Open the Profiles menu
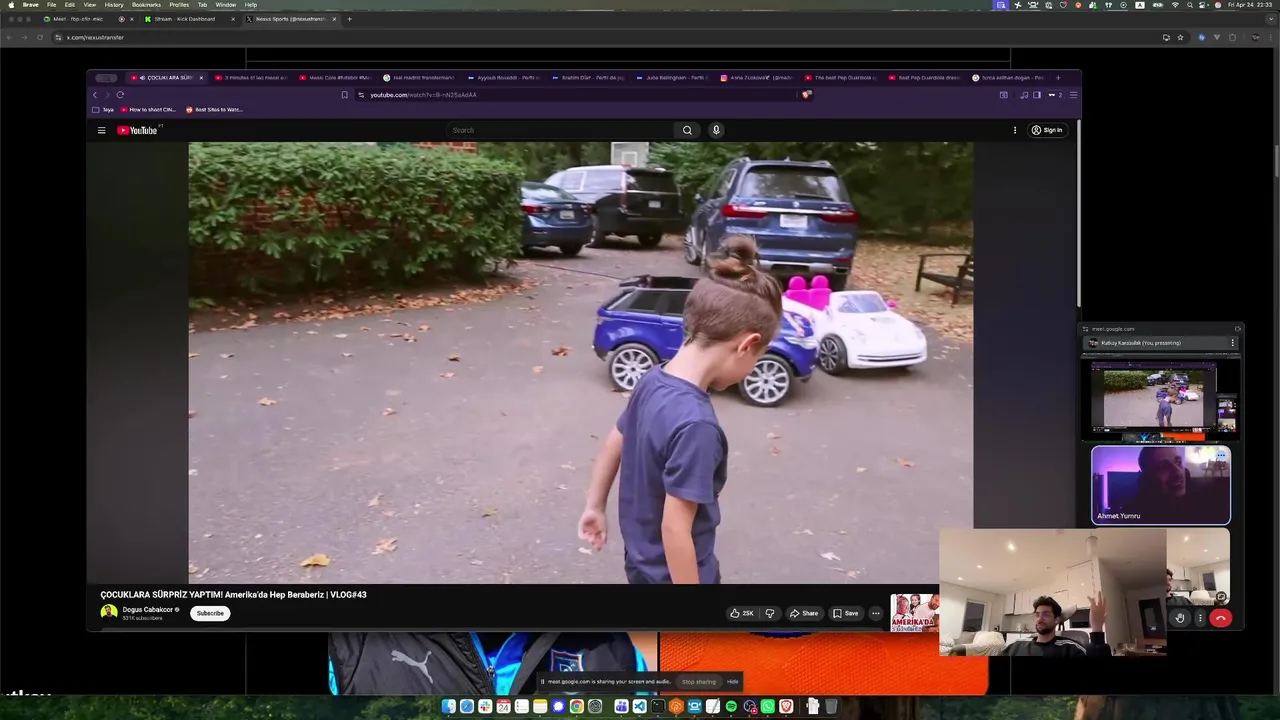 (179, 4)
